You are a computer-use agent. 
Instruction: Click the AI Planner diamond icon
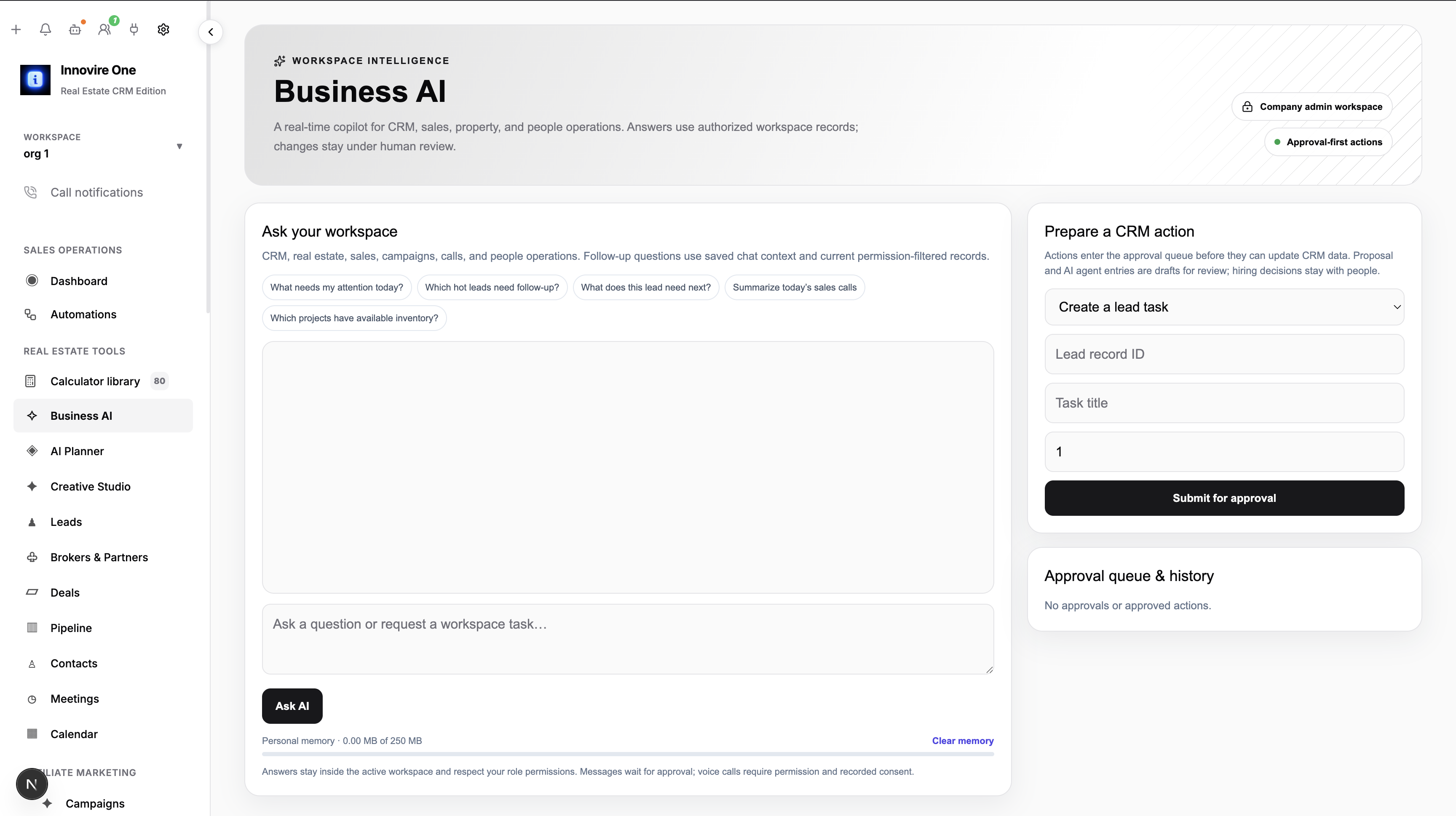coord(32,451)
